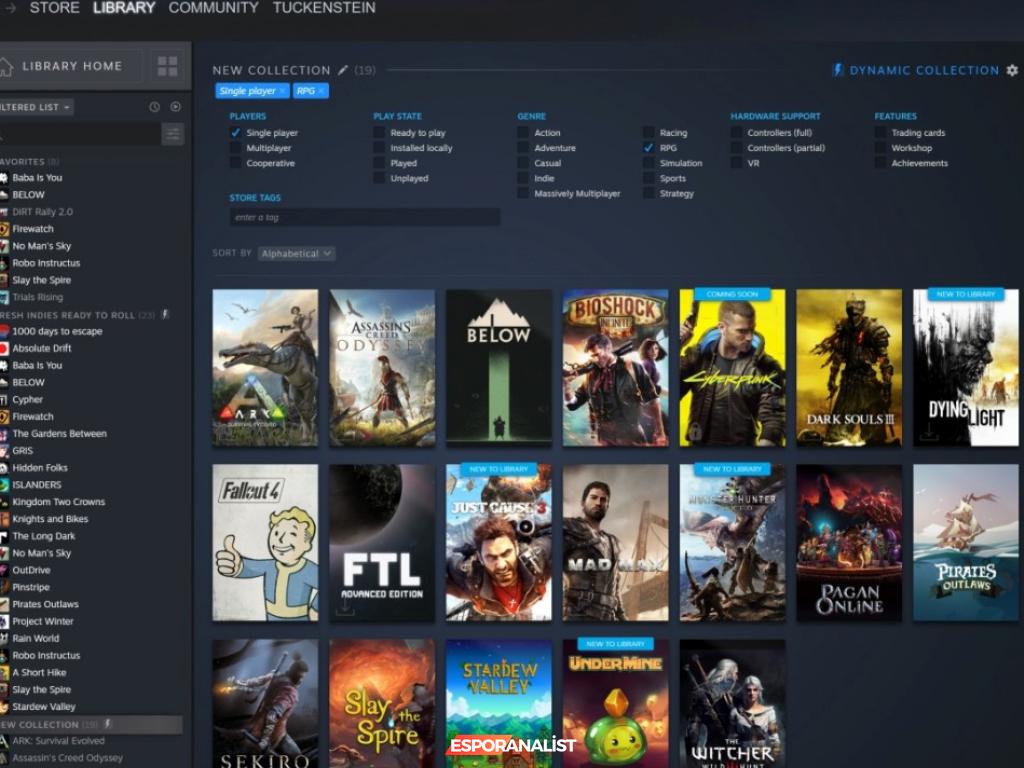Select the Action genre checkbox

pyautogui.click(x=522, y=133)
